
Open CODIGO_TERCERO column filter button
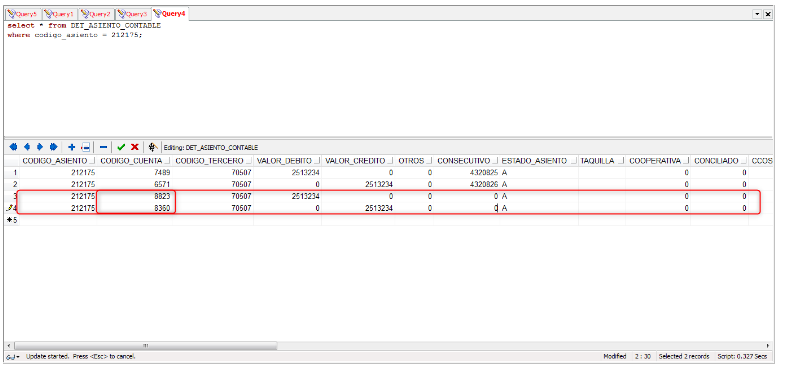coord(248,161)
